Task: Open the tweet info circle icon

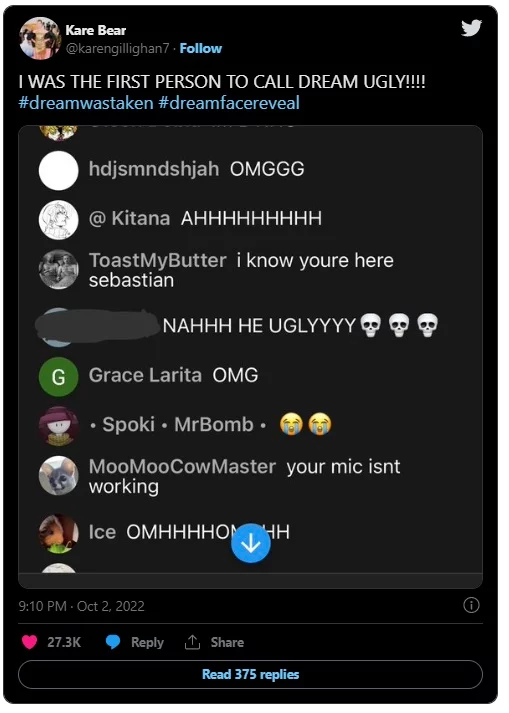Action: 471,605
